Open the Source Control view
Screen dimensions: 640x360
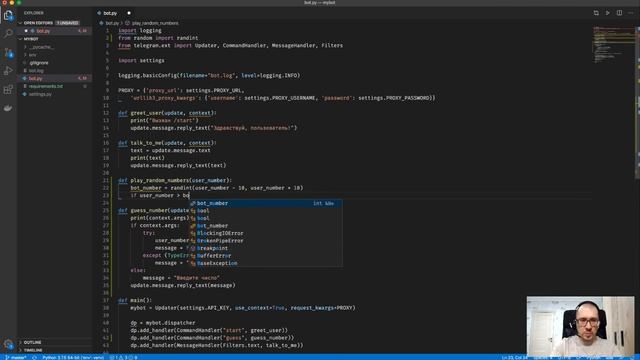coord(8,53)
